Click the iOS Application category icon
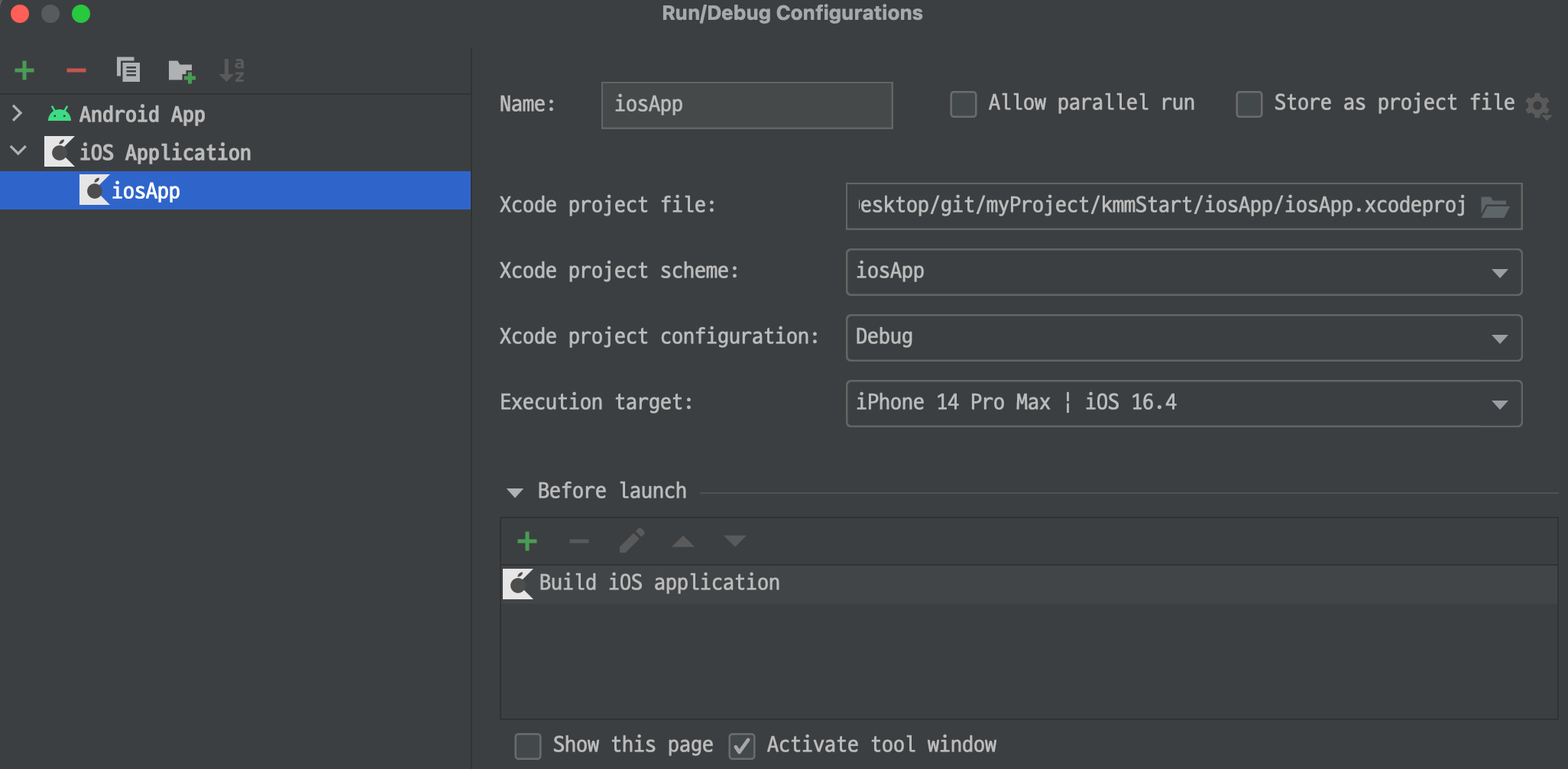 click(x=59, y=152)
